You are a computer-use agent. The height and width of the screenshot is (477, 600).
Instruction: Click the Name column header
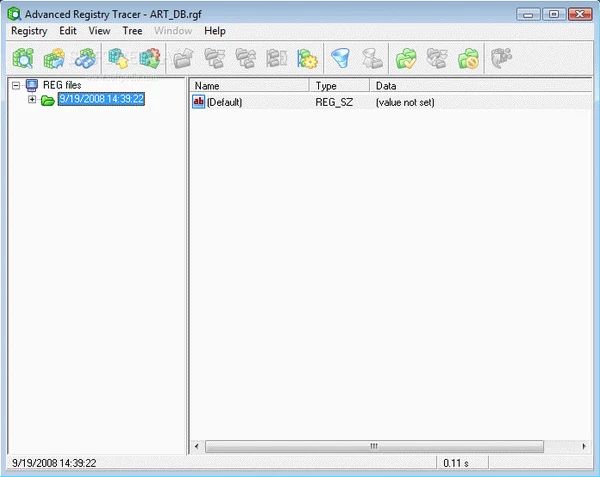249,86
